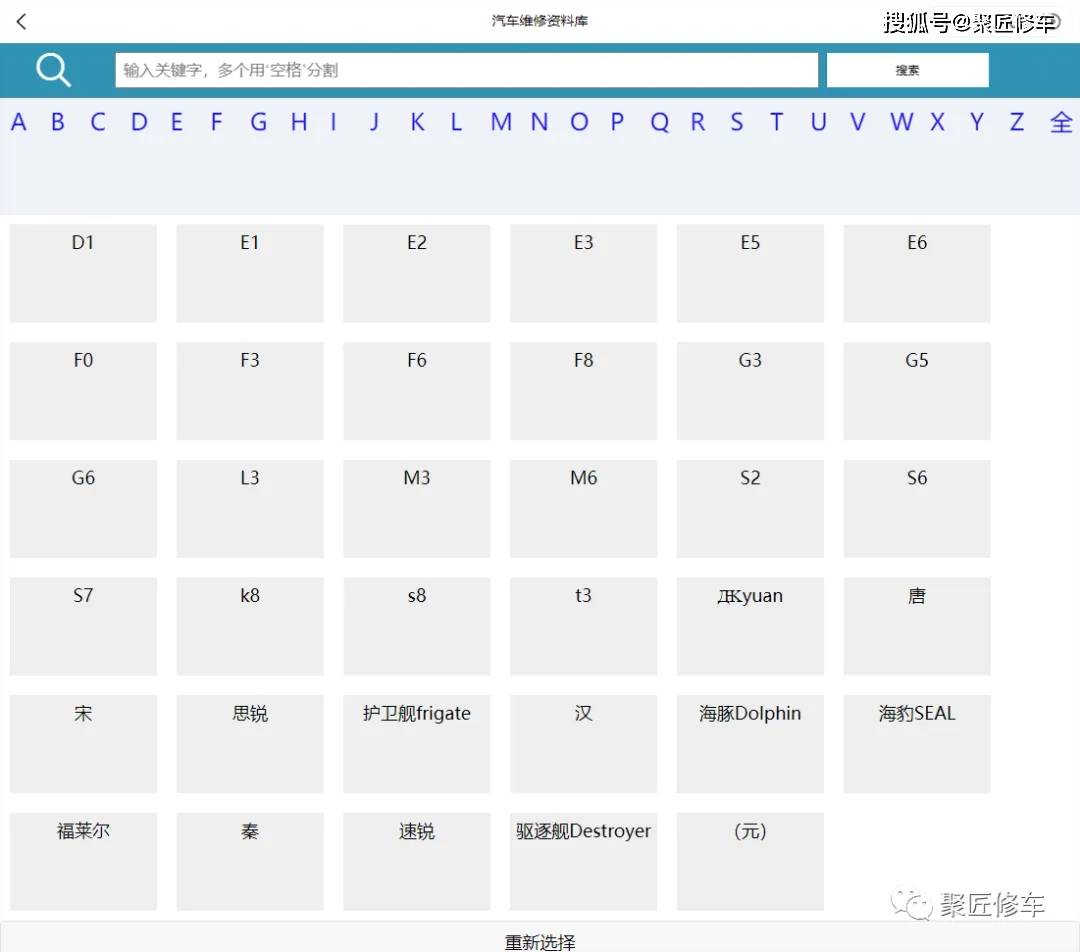Choose the S2 tile
The image size is (1080, 952).
pos(750,508)
